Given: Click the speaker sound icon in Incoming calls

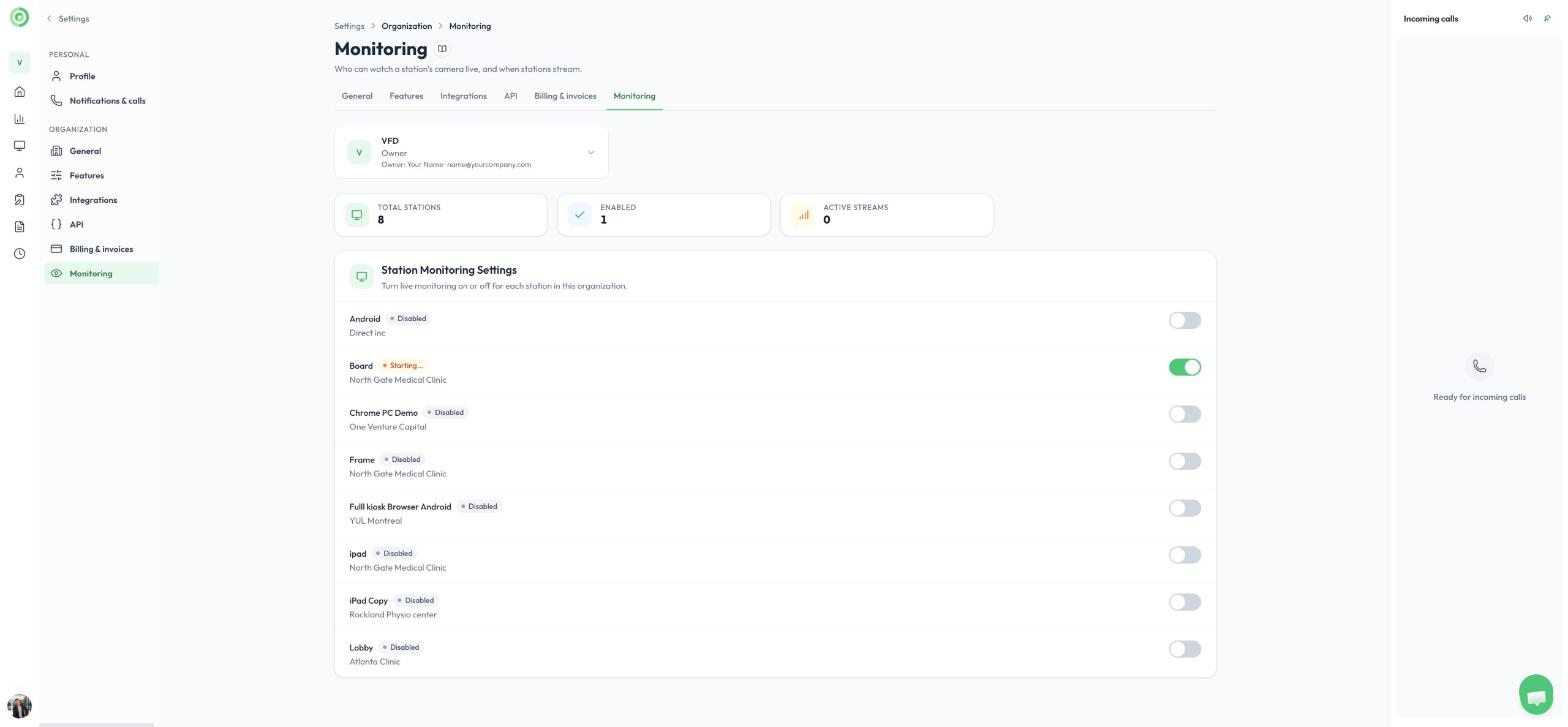Looking at the screenshot, I should coord(1527,19).
